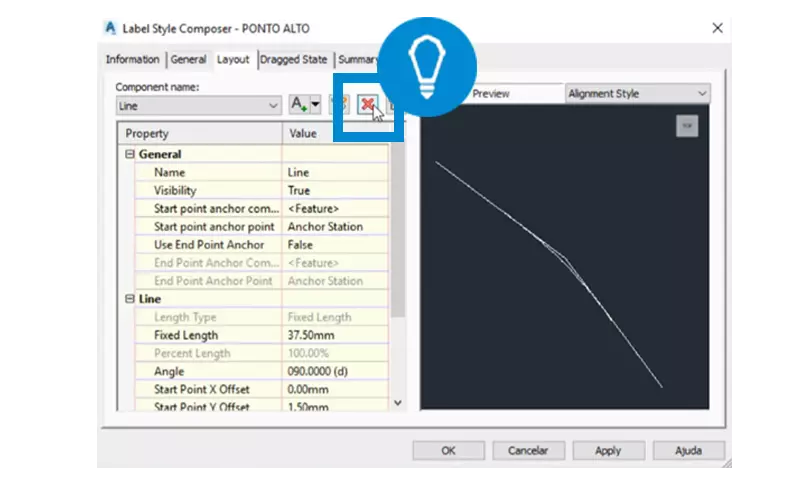The image size is (795, 485).
Task: Collapse the General property group
Action: click(x=130, y=154)
